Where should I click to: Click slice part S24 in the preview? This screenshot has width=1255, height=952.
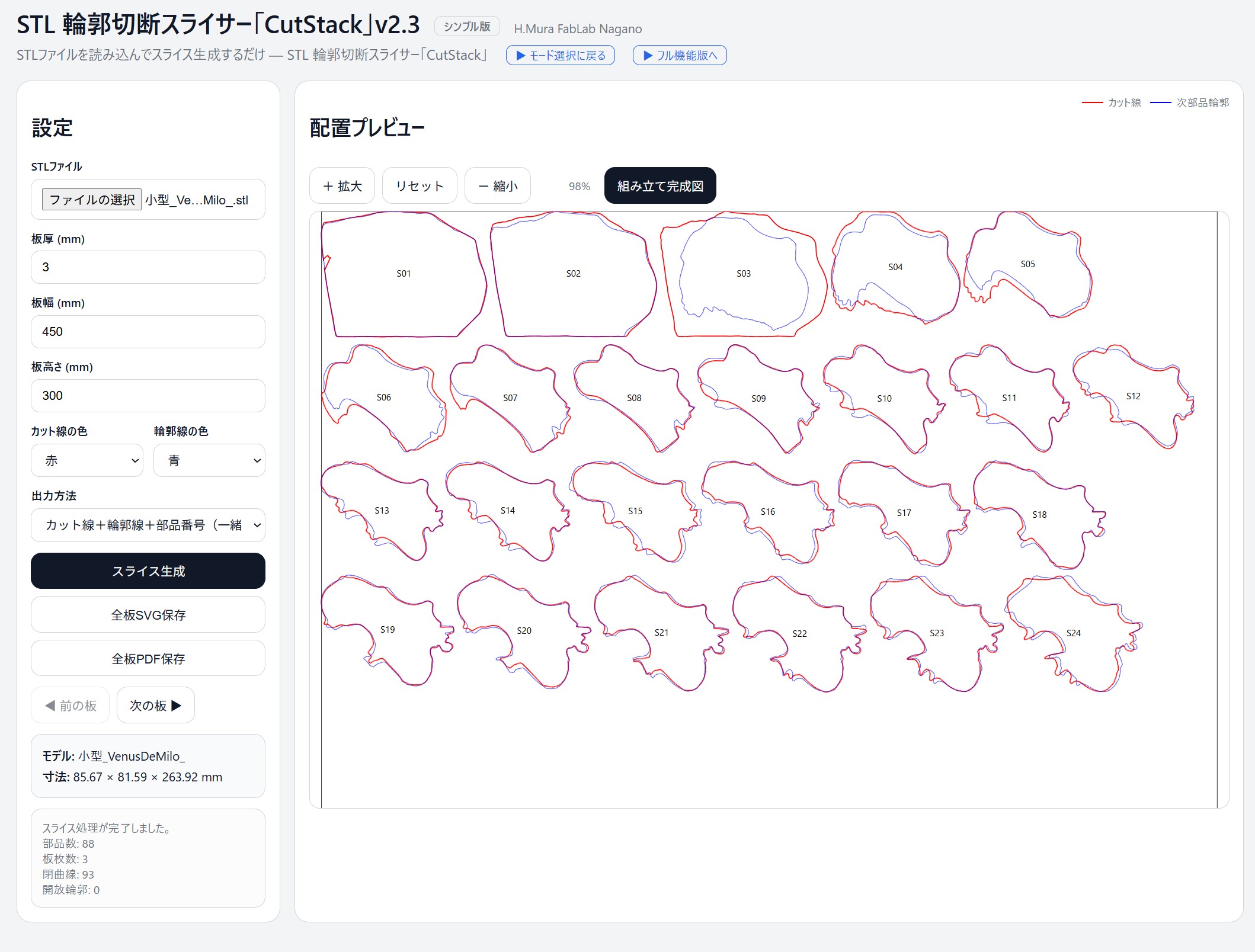(1073, 633)
